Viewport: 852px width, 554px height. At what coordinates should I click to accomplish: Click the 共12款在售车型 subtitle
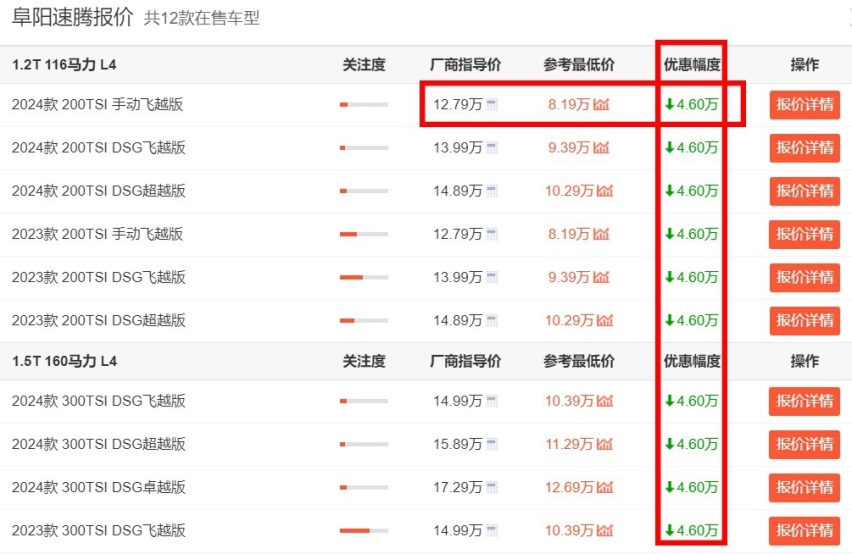[202, 18]
